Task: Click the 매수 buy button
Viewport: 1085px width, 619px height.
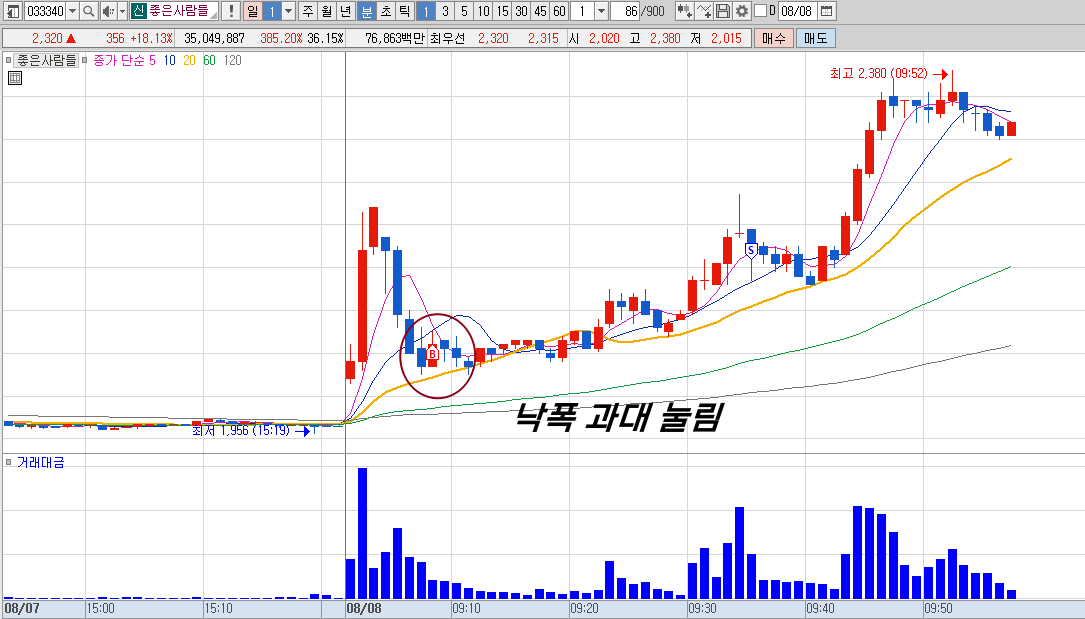Action: [x=773, y=38]
